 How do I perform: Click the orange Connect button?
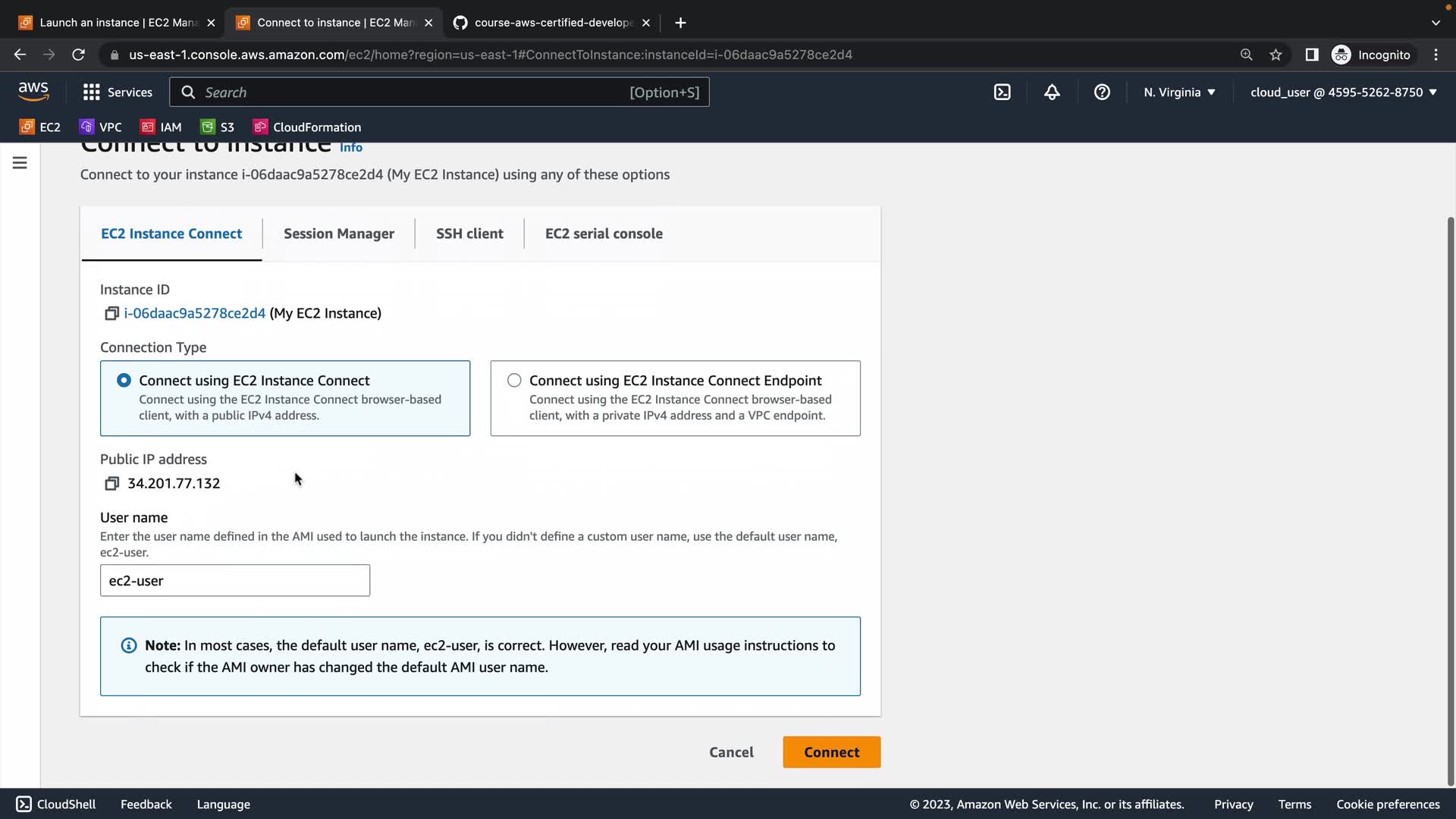(831, 752)
